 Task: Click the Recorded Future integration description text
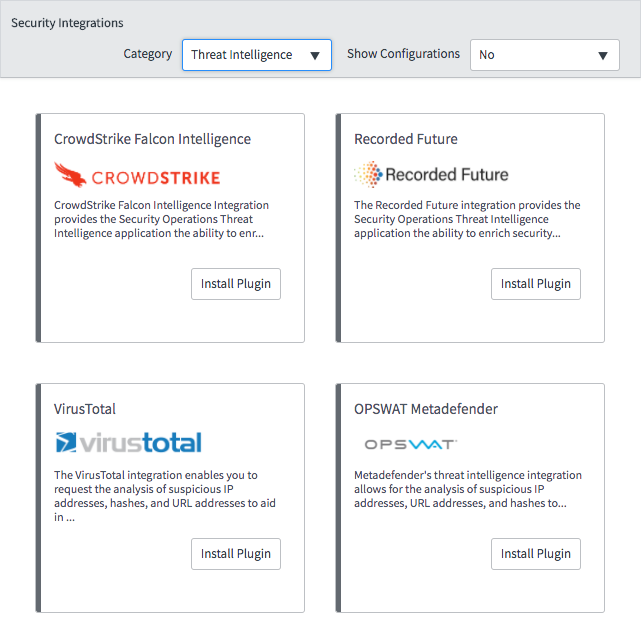[x=467, y=219]
